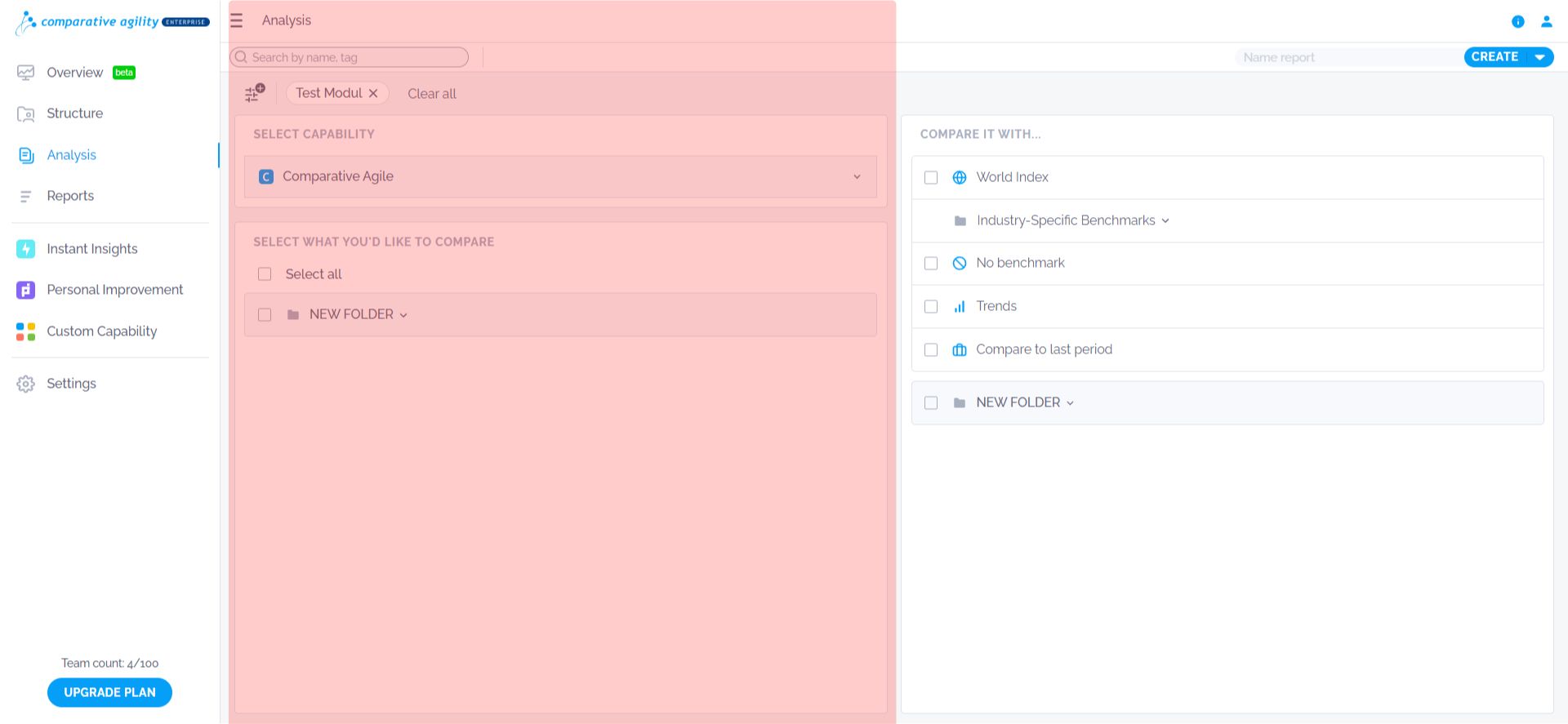
Task: Open the hamburger menu icon
Action: click(236, 20)
